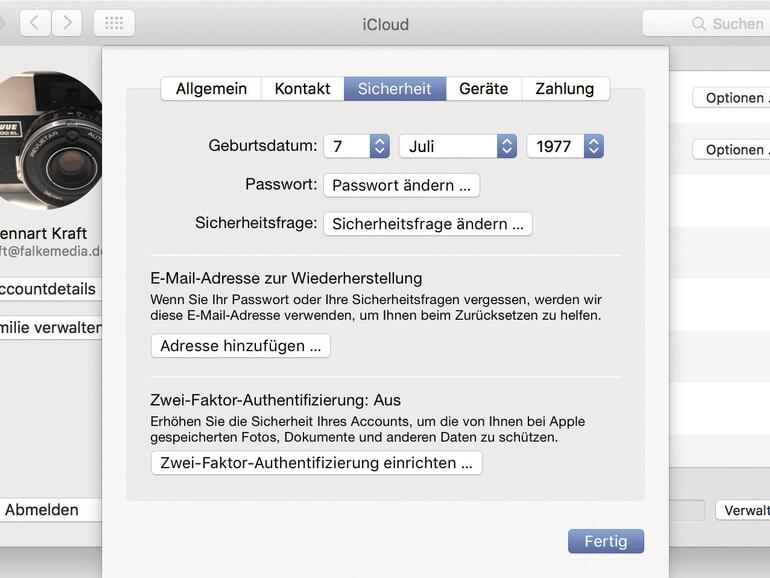Open the birth month dropdown showing Juli
Viewport: 770px width, 578px height.
click(x=458, y=146)
